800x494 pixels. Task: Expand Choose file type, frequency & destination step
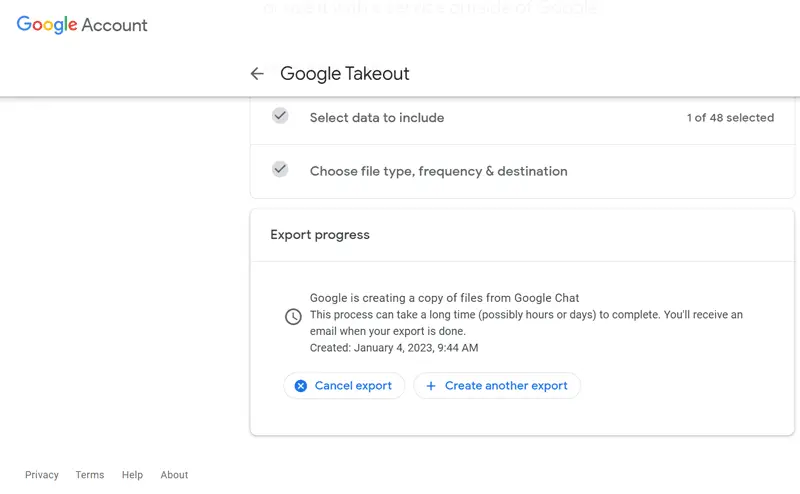point(438,171)
